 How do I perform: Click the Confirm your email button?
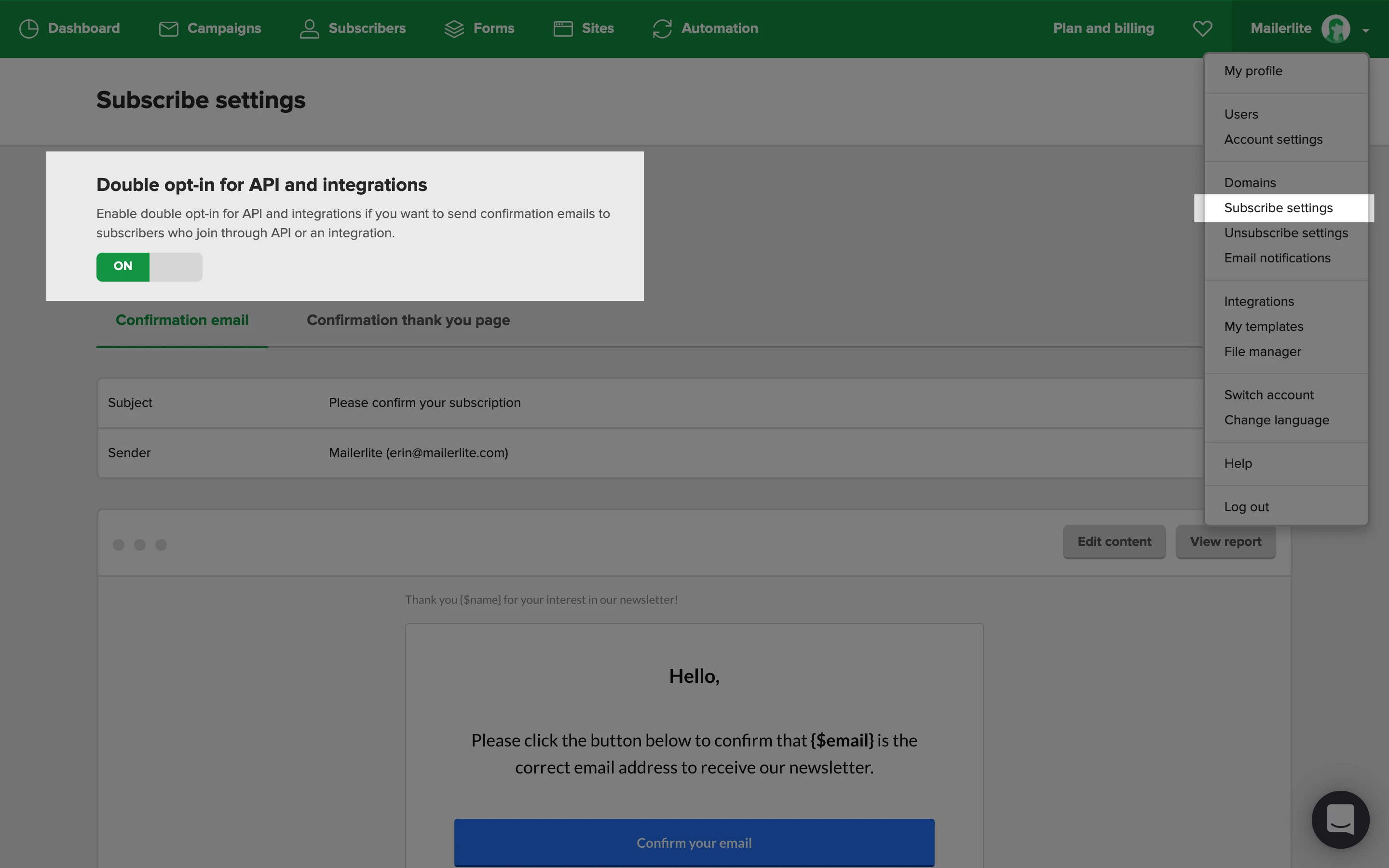pos(694,842)
